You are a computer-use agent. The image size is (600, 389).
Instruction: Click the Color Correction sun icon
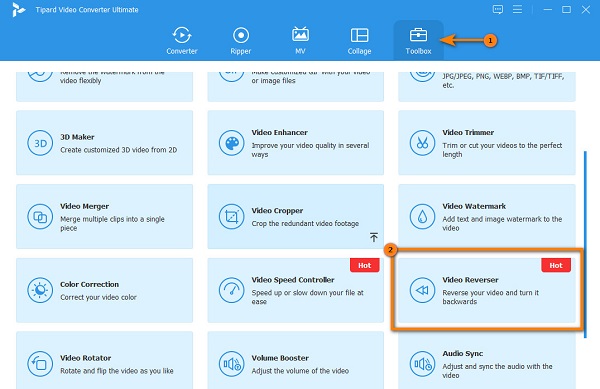40,290
